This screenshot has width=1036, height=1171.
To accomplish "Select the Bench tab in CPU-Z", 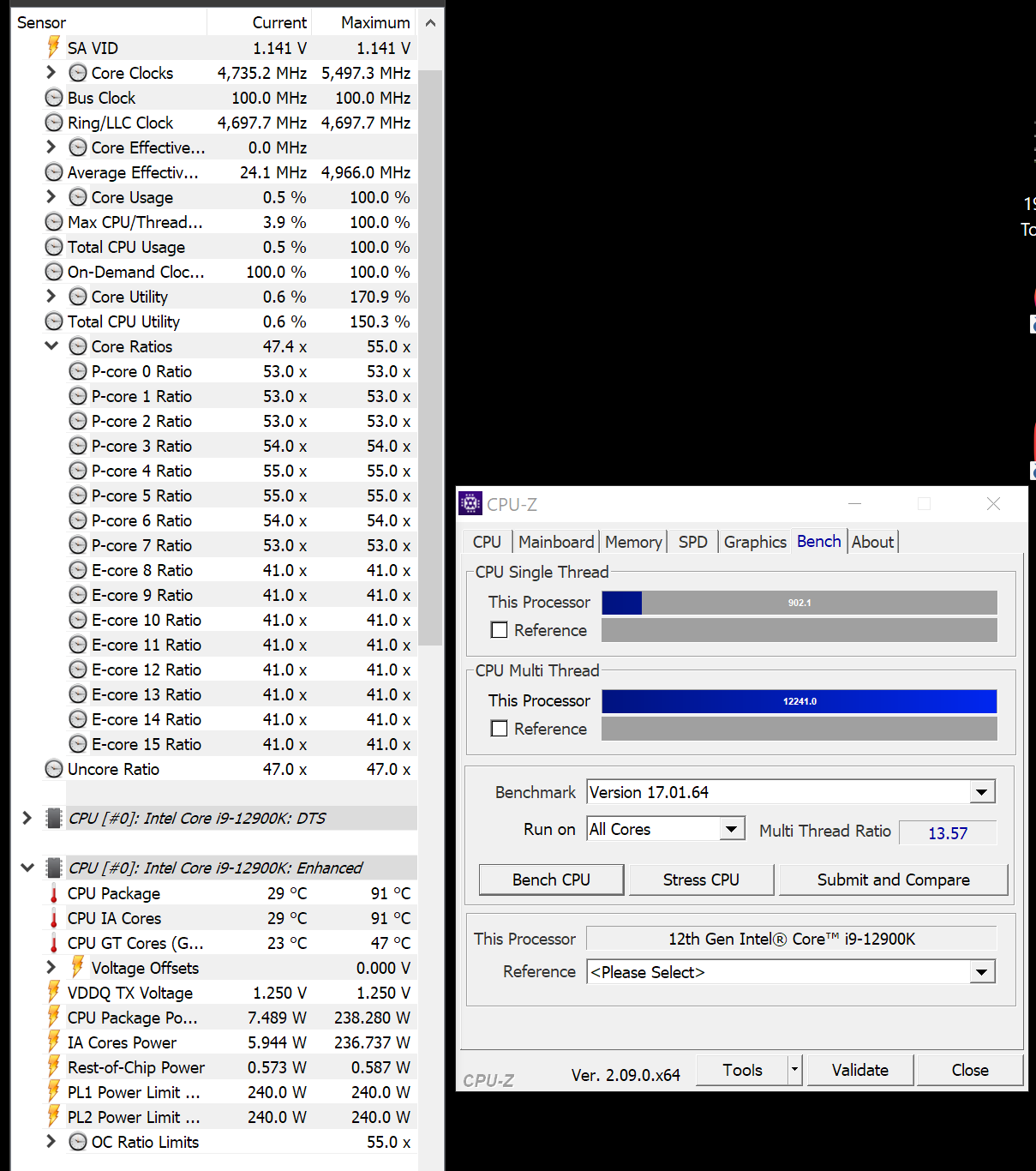I will (x=819, y=541).
